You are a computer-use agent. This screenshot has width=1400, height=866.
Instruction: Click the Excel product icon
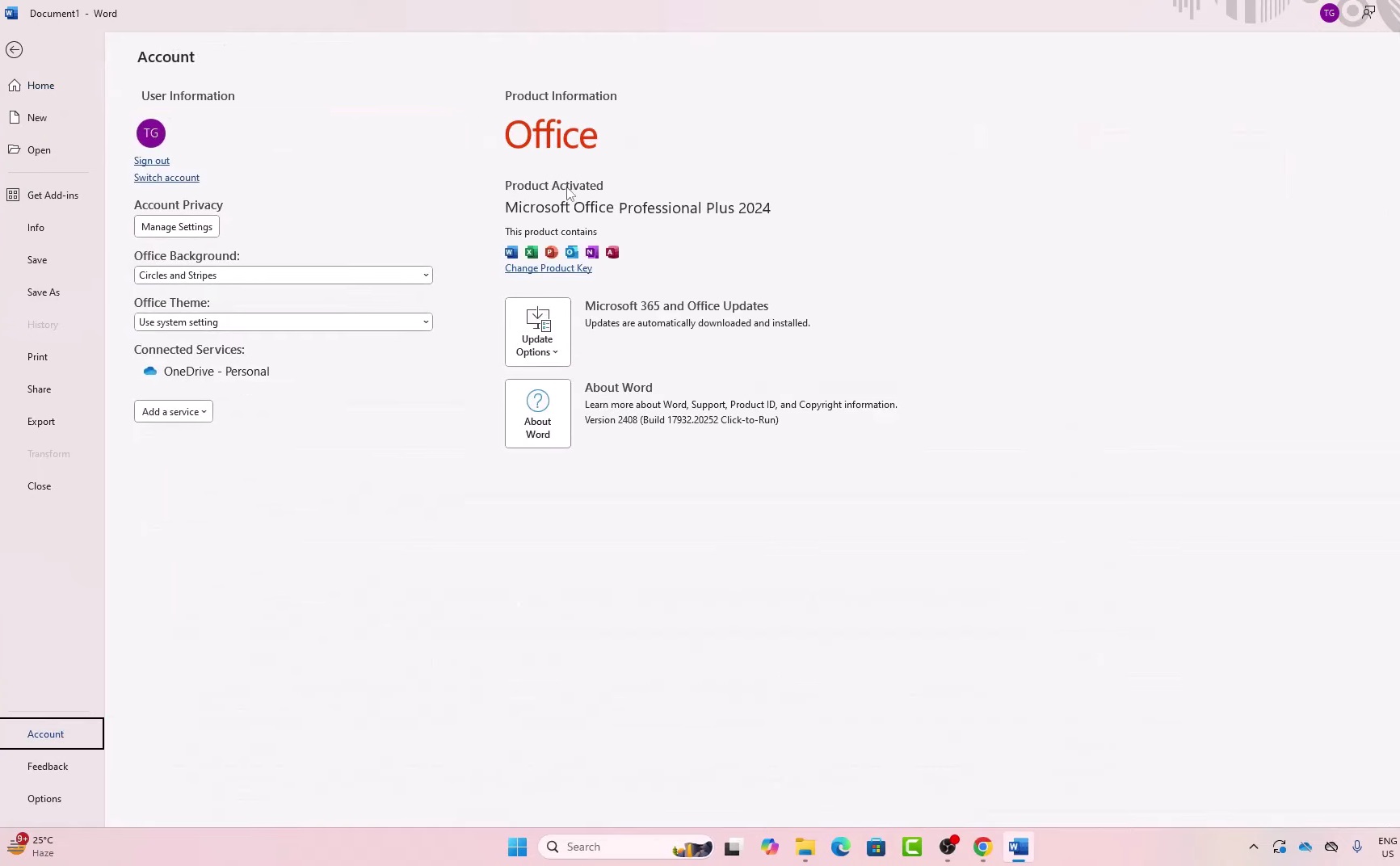tap(532, 252)
